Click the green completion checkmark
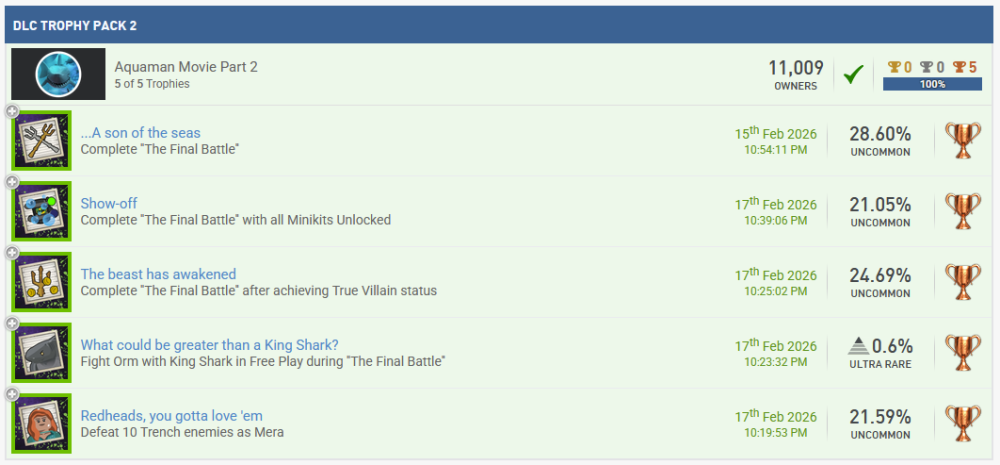Viewport: 1000px width, 465px height. [853, 74]
